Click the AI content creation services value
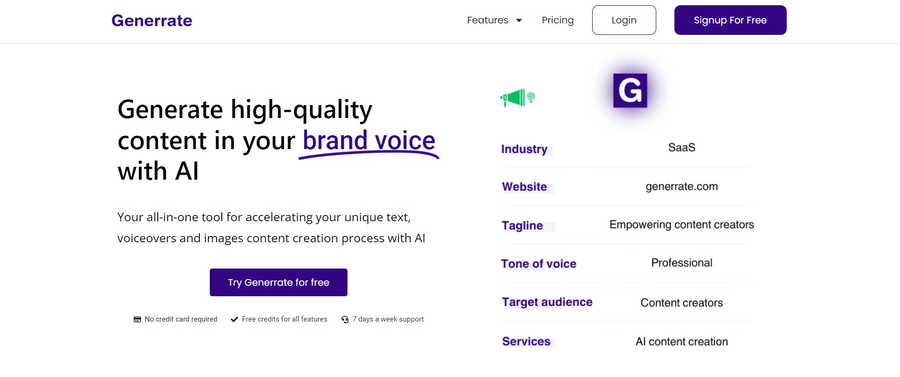The height and width of the screenshot is (377, 900). click(681, 341)
